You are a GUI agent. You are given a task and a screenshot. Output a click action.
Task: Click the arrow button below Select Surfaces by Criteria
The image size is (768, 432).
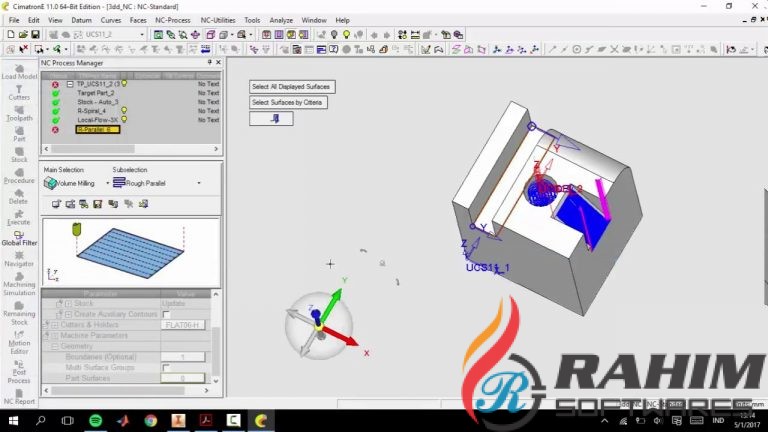[x=271, y=119]
